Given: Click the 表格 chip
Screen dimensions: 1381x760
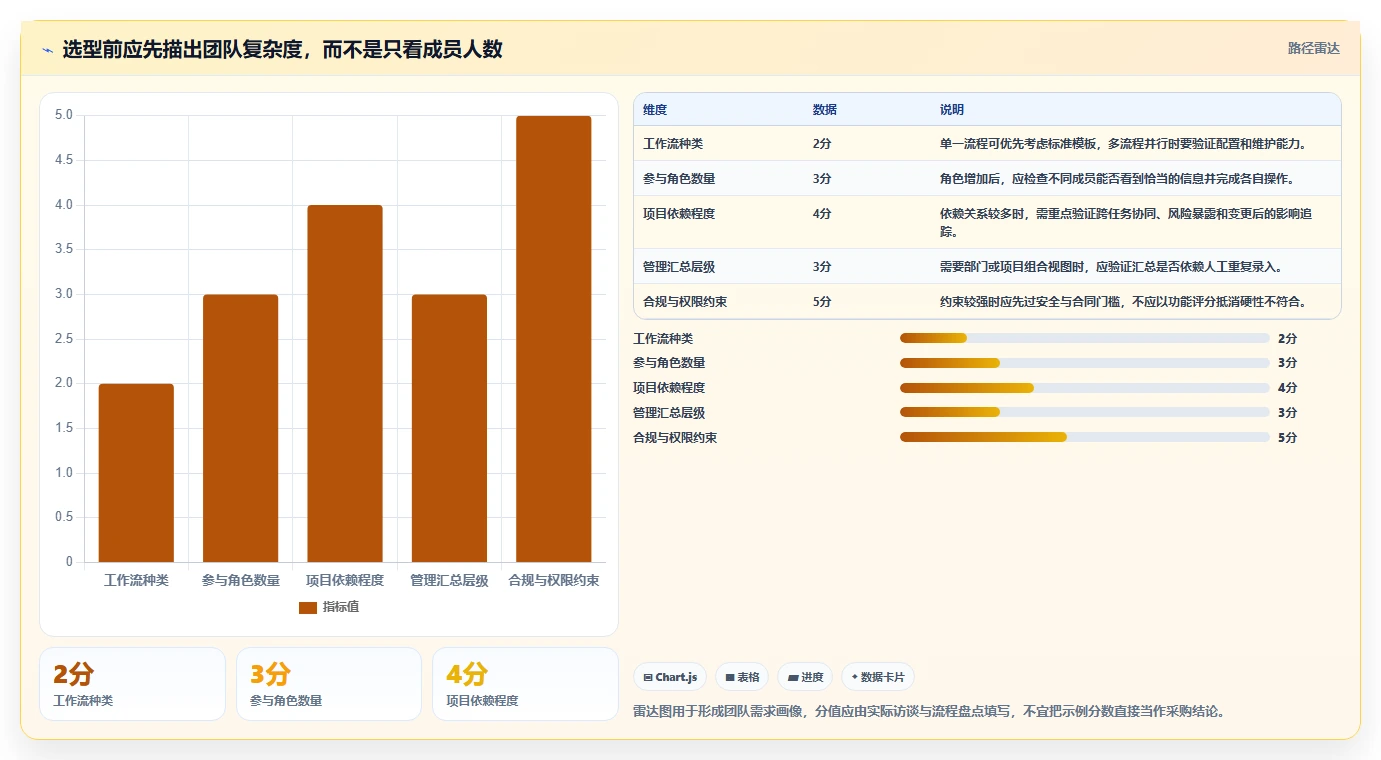Looking at the screenshot, I should [x=742, y=677].
